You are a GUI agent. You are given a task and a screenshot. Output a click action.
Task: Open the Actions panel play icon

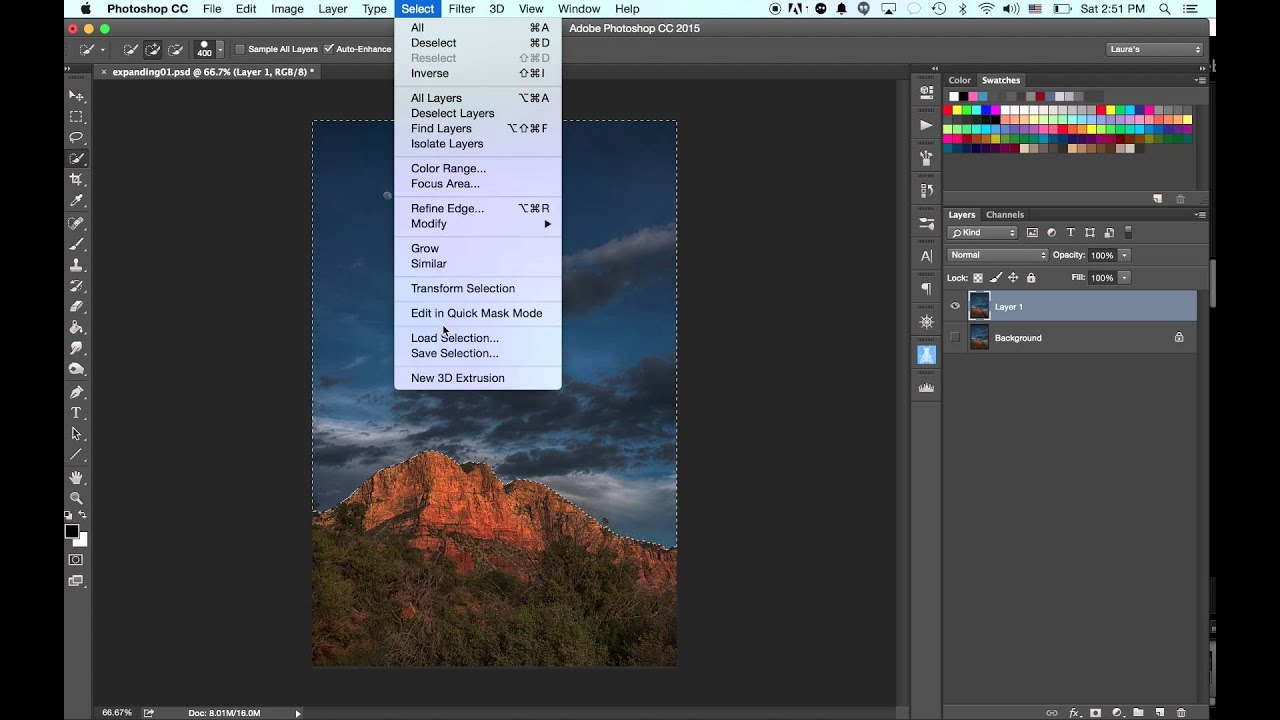tap(926, 125)
